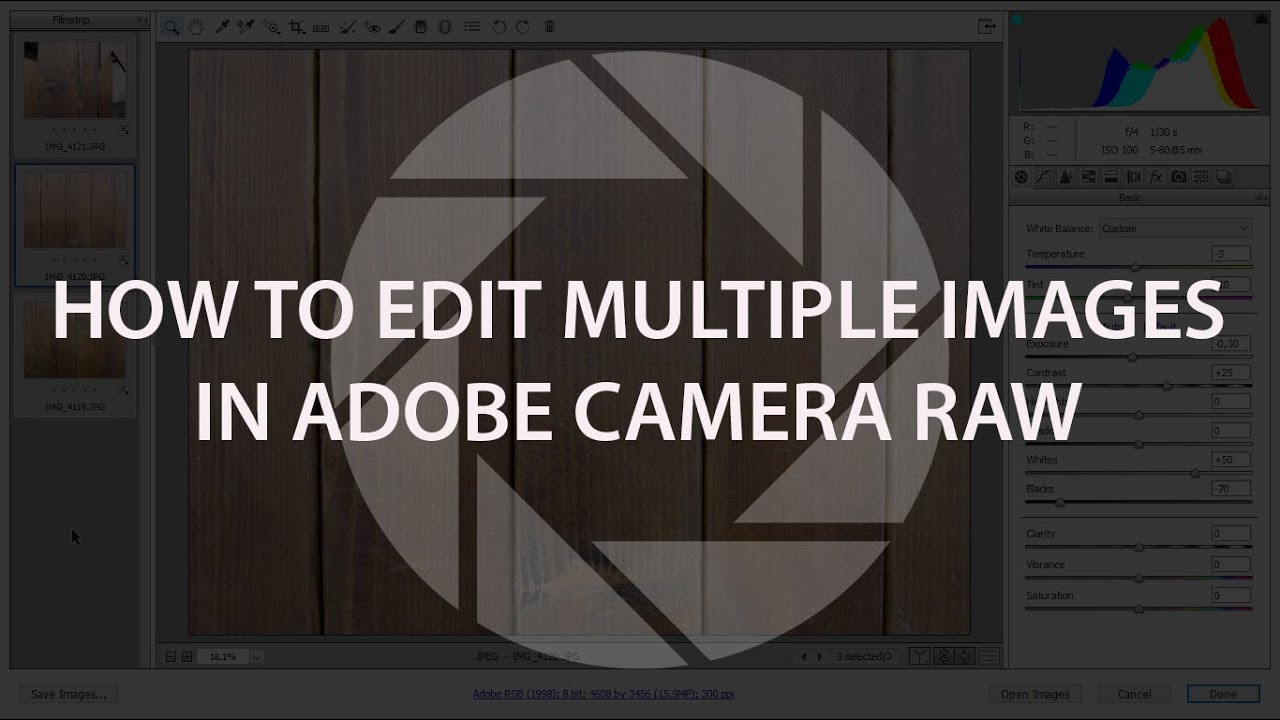Click the Contrast value field +25

(1231, 373)
